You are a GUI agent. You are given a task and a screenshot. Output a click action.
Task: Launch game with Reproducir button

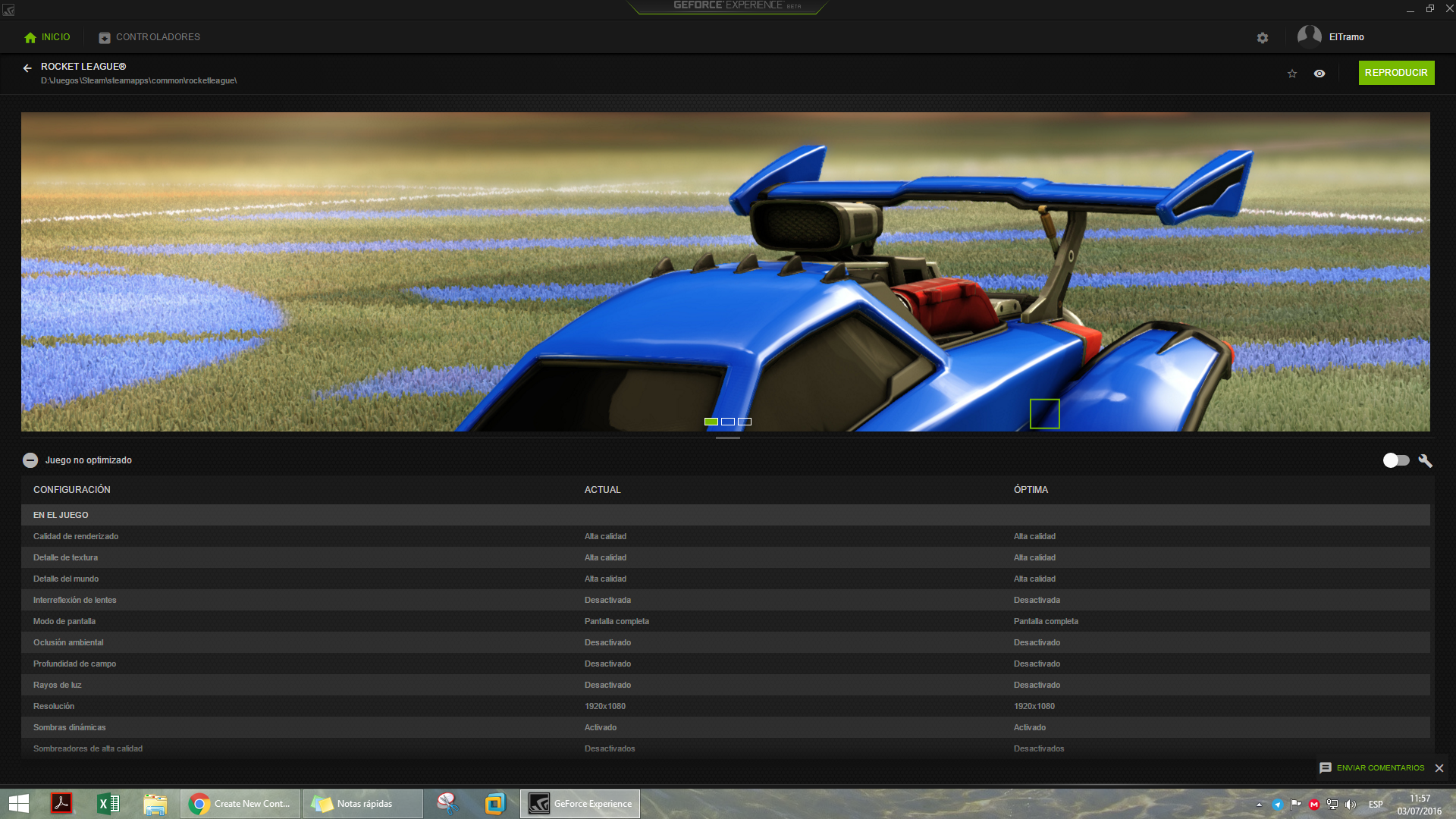pyautogui.click(x=1396, y=73)
